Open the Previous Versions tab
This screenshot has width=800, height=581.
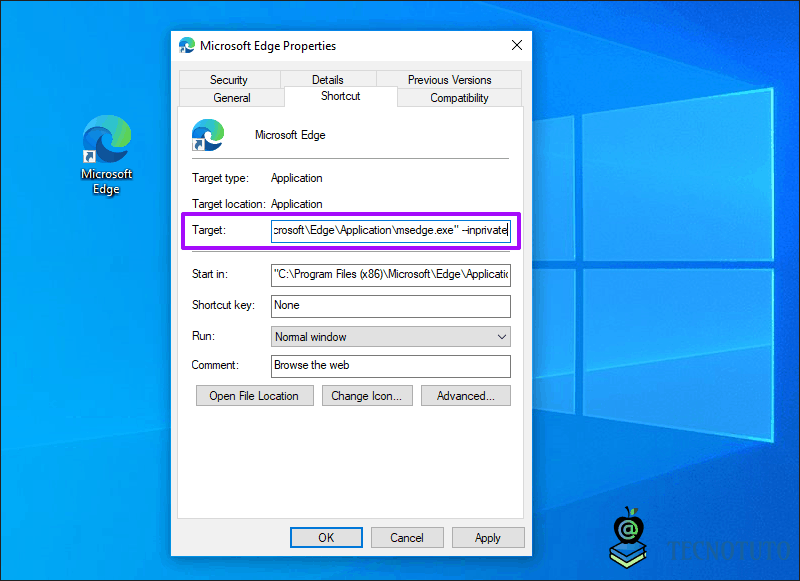pyautogui.click(x=449, y=80)
